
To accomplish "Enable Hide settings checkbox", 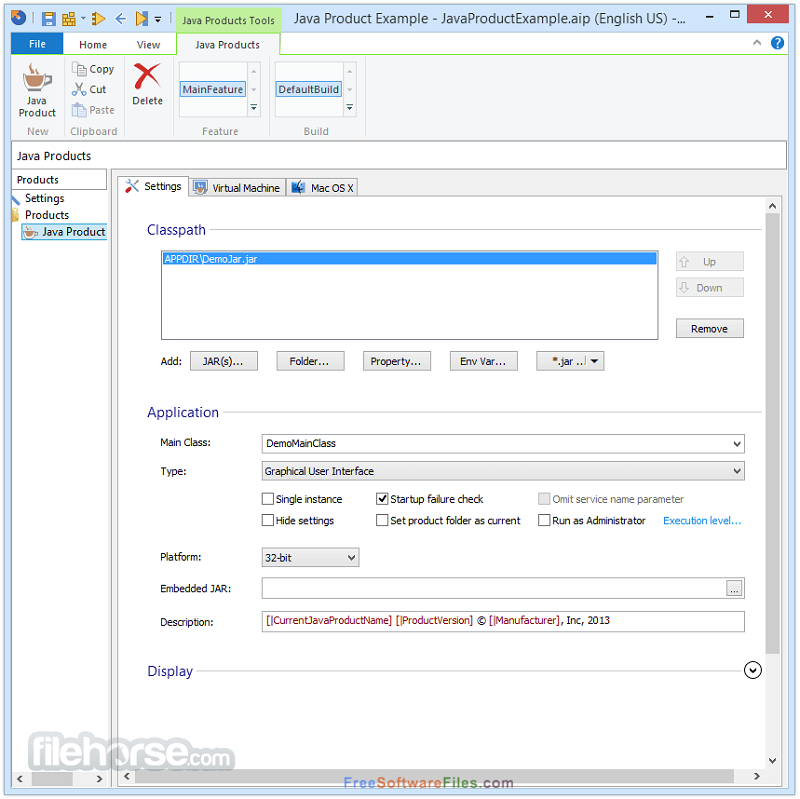I will (268, 520).
